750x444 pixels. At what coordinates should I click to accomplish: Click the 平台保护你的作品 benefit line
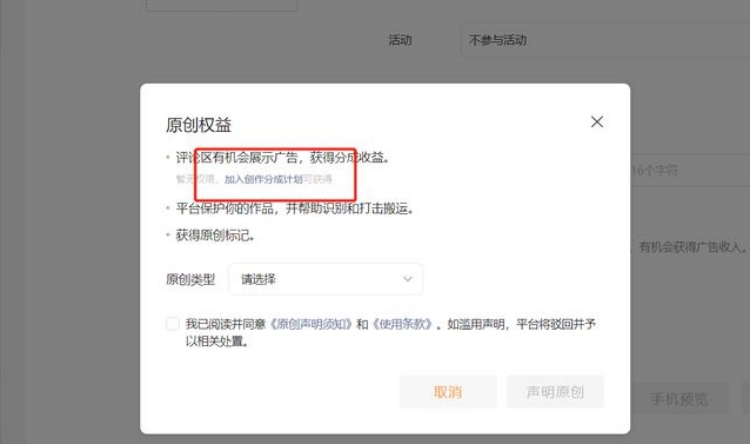tap(294, 209)
